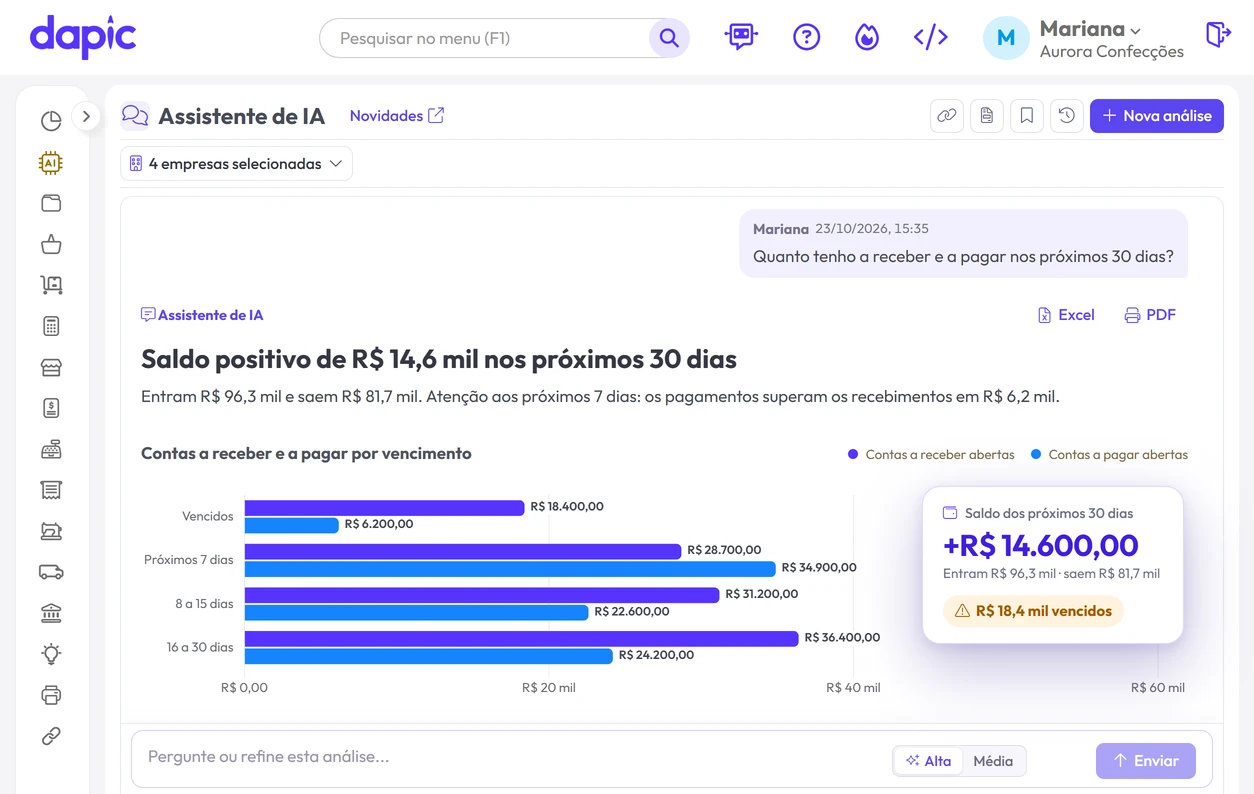Image resolution: width=1254 pixels, height=794 pixels.
Task: Open the sewing machine production sidebar icon
Action: coord(51,531)
